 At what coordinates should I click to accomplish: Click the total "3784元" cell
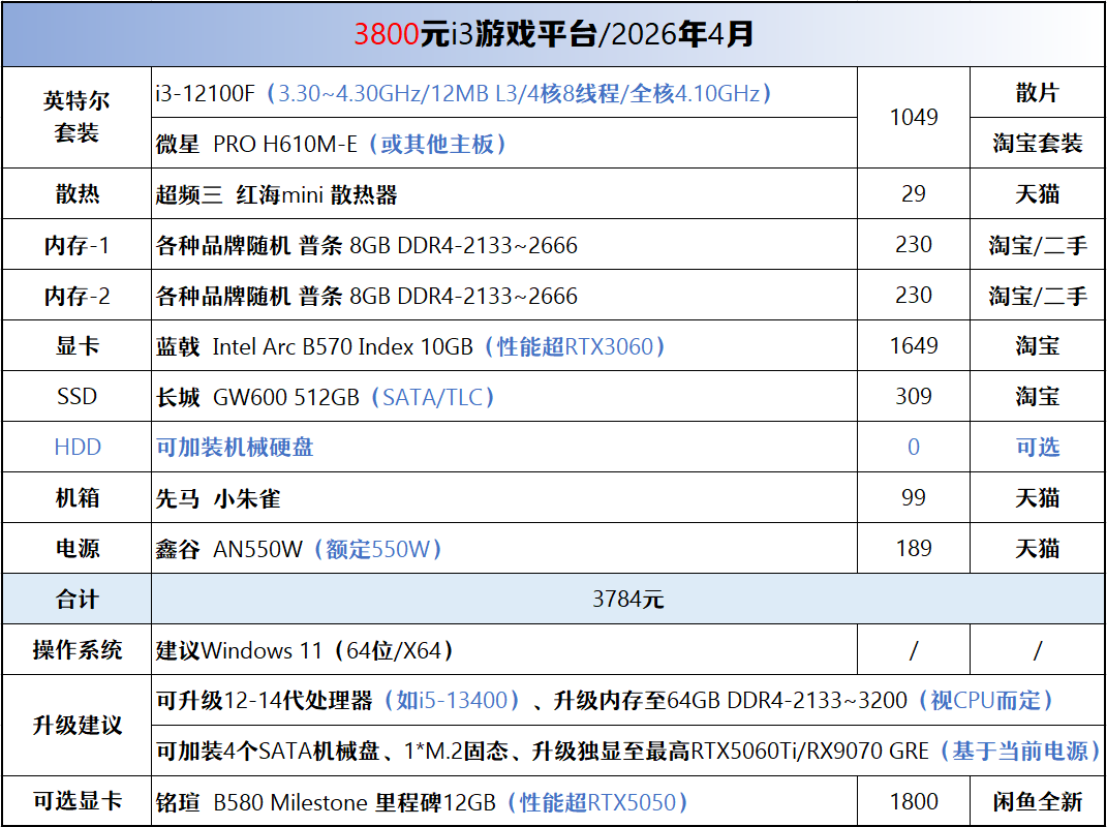[628, 599]
